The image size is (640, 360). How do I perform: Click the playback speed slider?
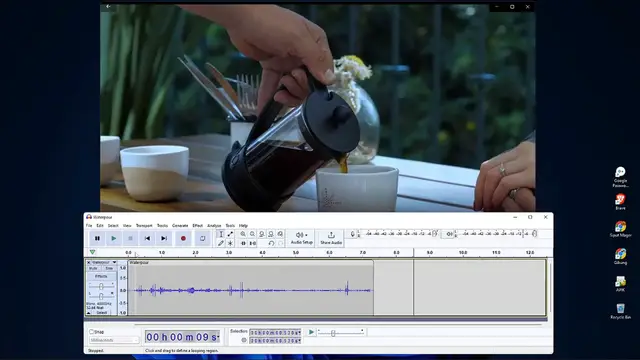tap(340, 333)
